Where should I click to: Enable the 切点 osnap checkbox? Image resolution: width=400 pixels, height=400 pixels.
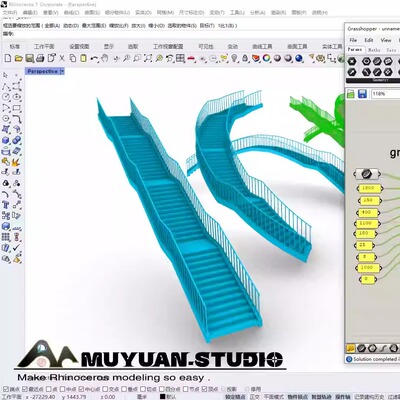tap(143, 389)
